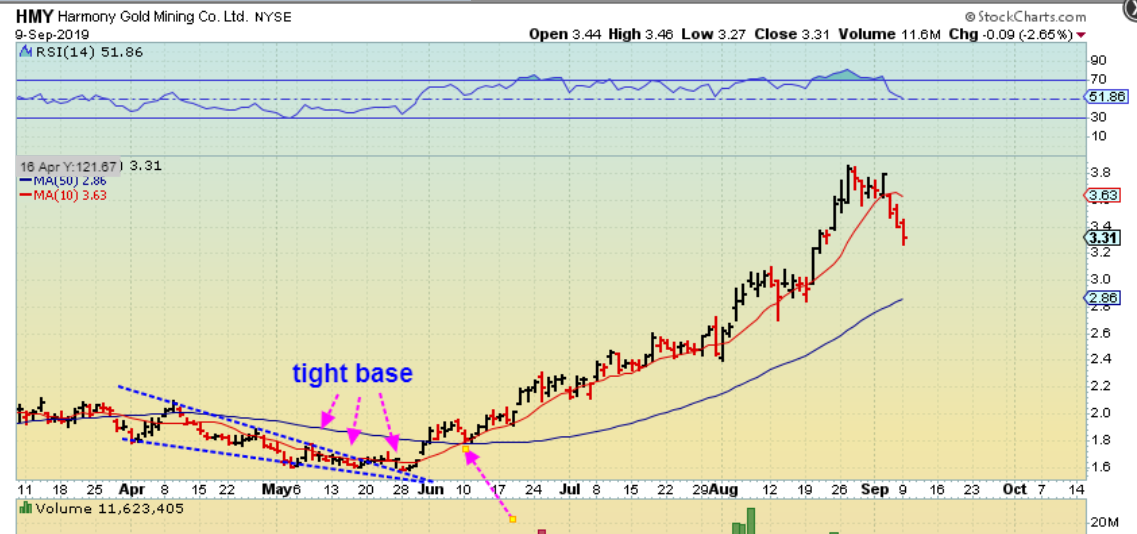1137x534 pixels.
Task: Click the RSI indicator icon beside RSI(14)
Action: (x=25, y=52)
